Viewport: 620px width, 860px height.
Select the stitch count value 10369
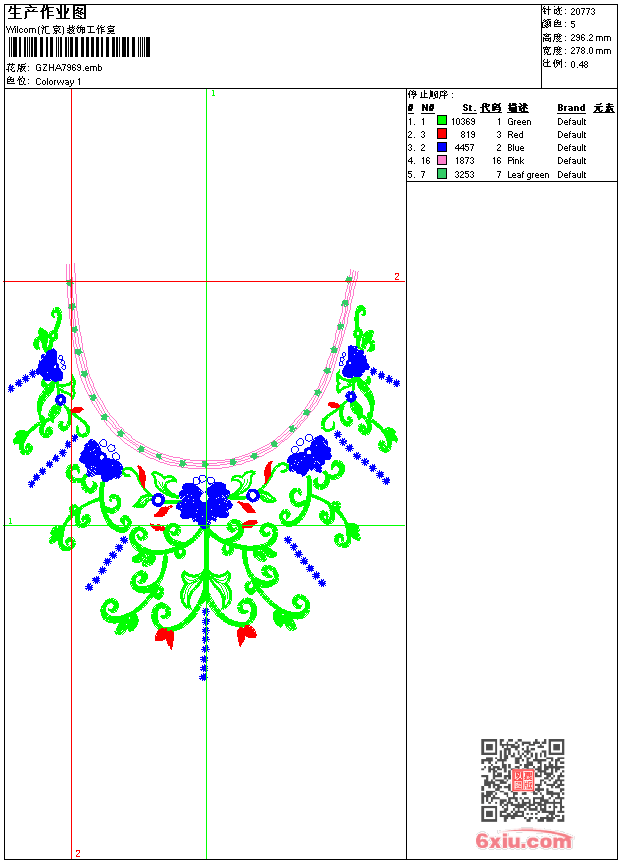463,122
